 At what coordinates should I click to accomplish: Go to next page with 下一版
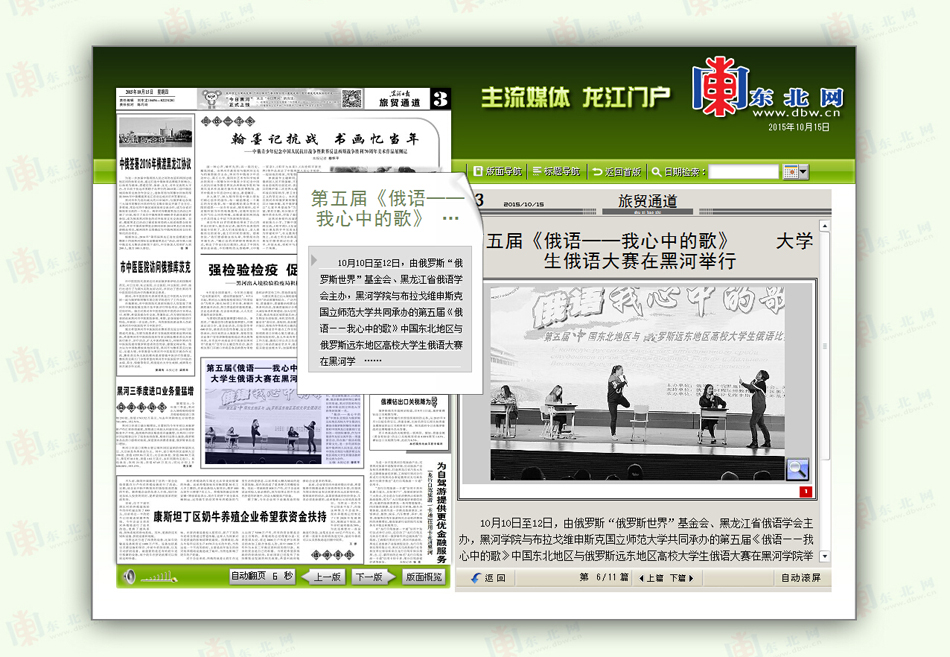coord(369,577)
